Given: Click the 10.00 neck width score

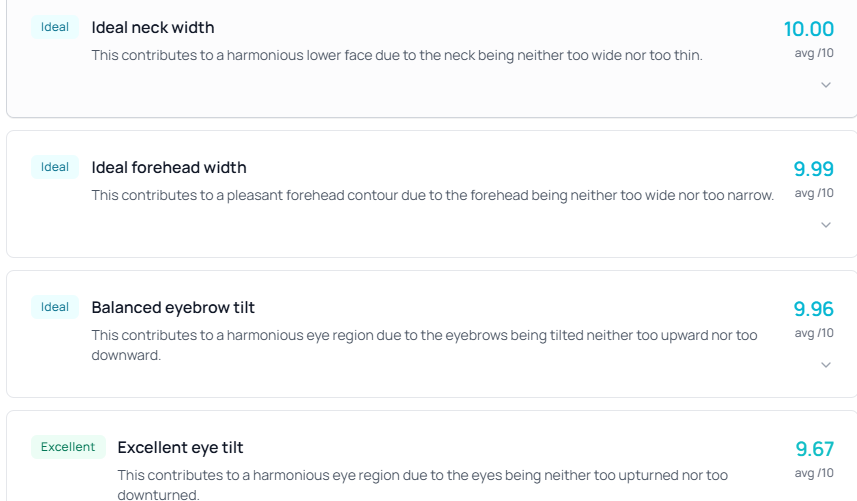Looking at the screenshot, I should 808,29.
